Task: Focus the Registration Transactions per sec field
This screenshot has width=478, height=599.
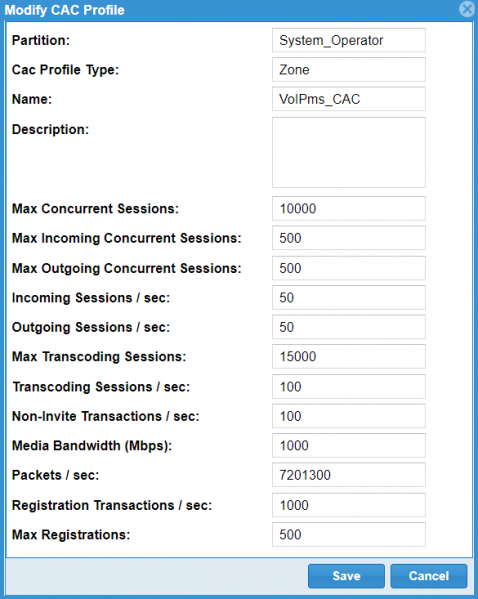Action: click(348, 505)
